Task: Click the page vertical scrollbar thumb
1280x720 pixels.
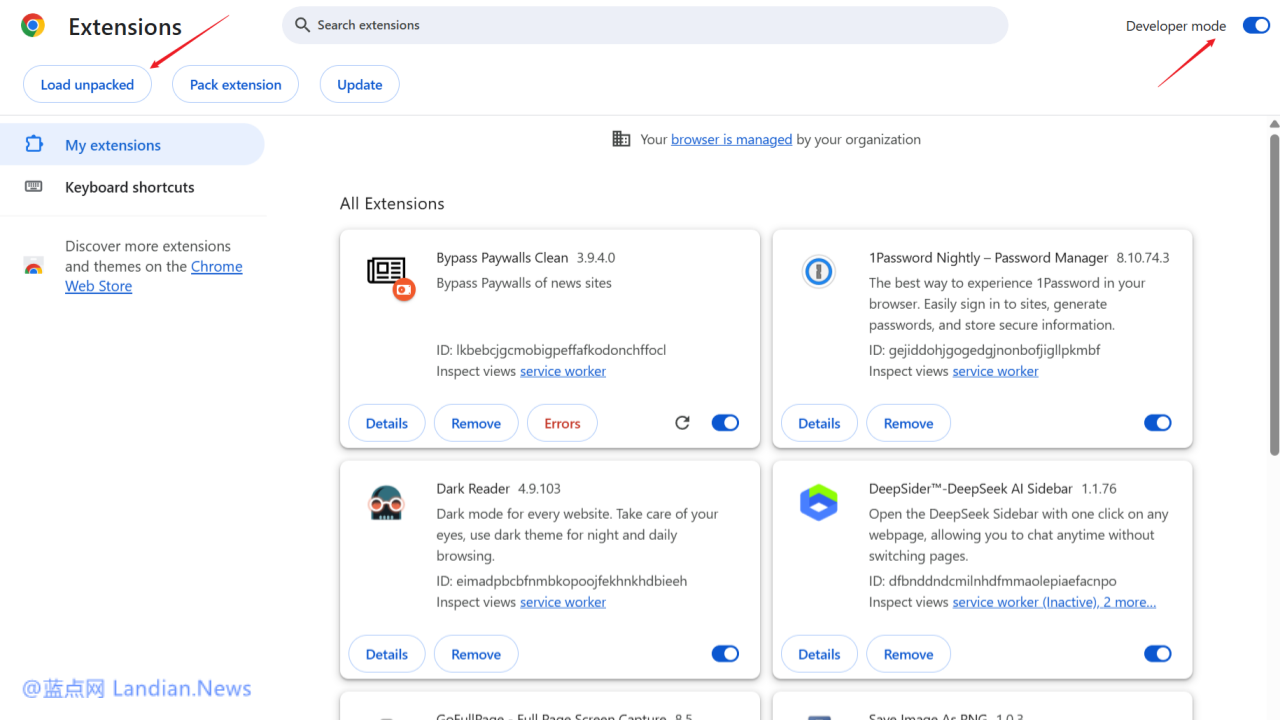Action: [1274, 295]
